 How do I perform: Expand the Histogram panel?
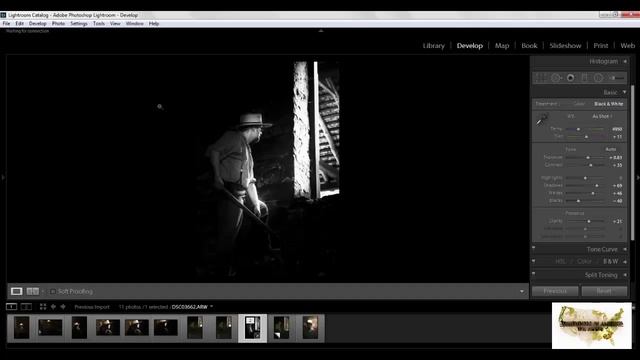pyautogui.click(x=625, y=61)
